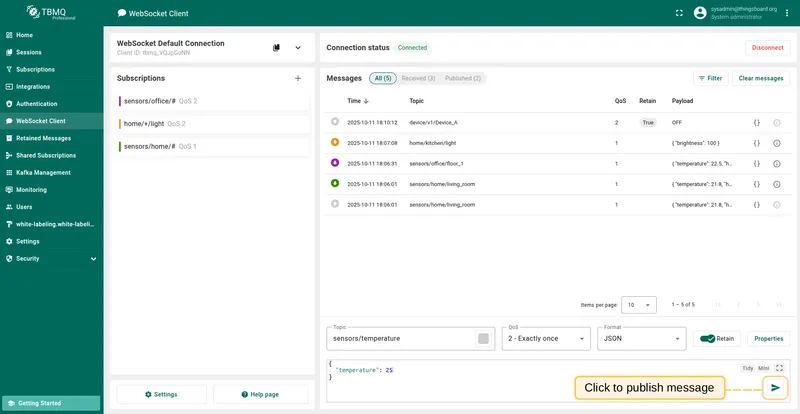Show Received (3) messages

point(418,79)
